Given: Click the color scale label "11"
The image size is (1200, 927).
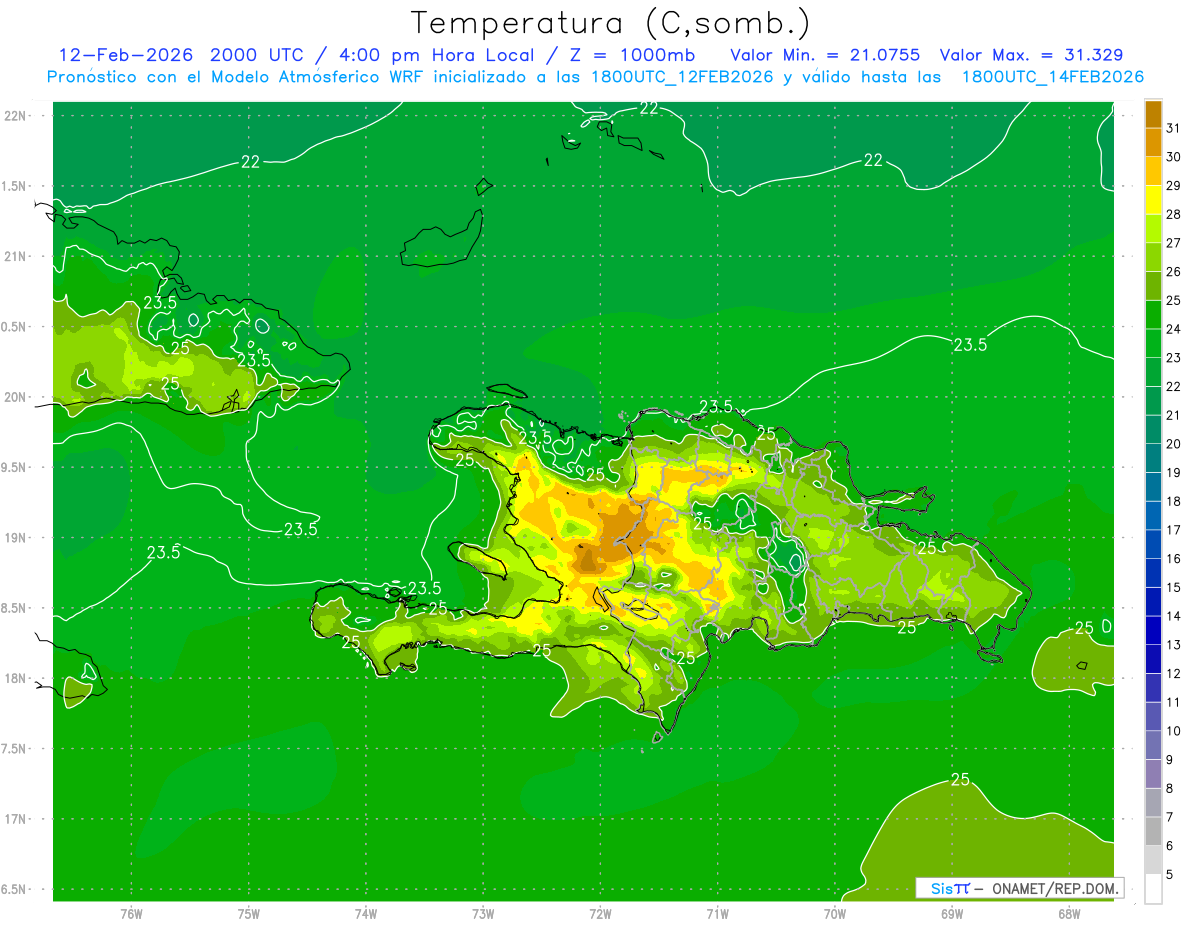Looking at the screenshot, I should point(1174,702).
